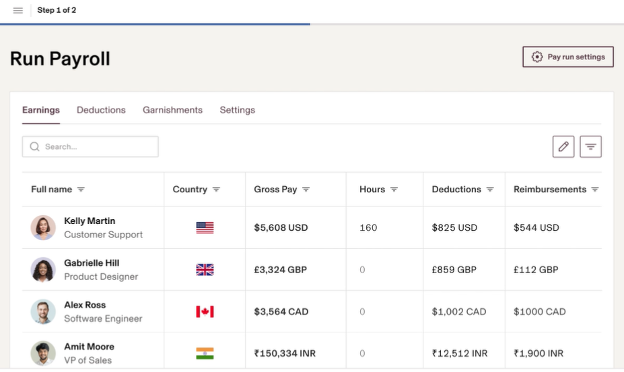Click Kelly Martin's avatar
This screenshot has height=372, width=624.
43,228
